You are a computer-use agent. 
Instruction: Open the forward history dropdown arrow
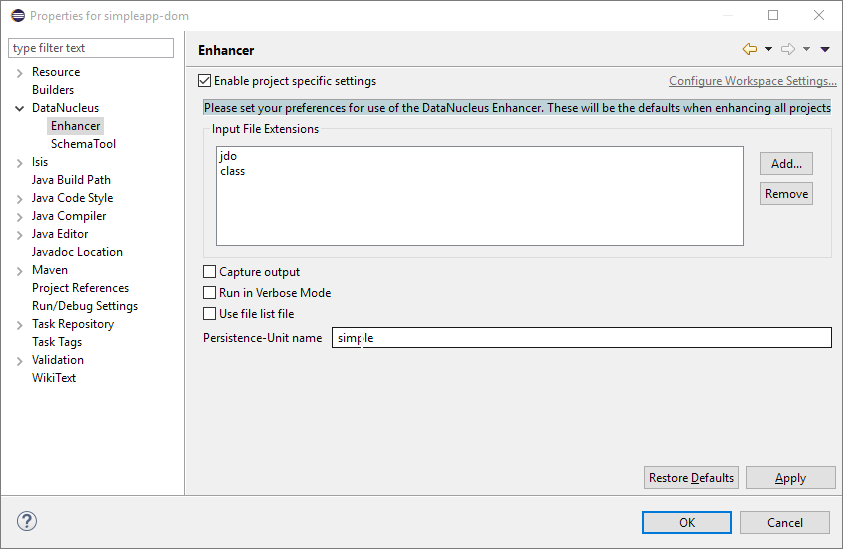[806, 49]
